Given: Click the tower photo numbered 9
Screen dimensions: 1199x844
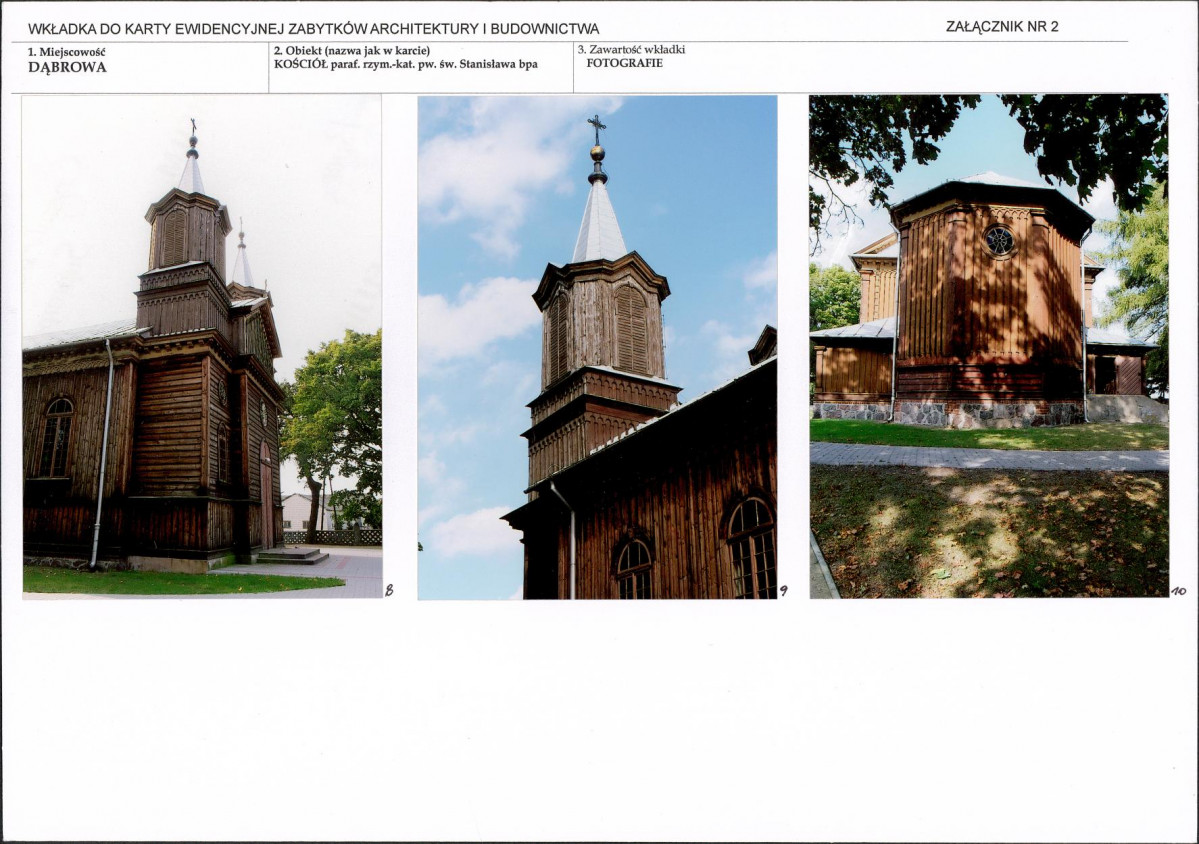Looking at the screenshot, I should click(x=597, y=347).
